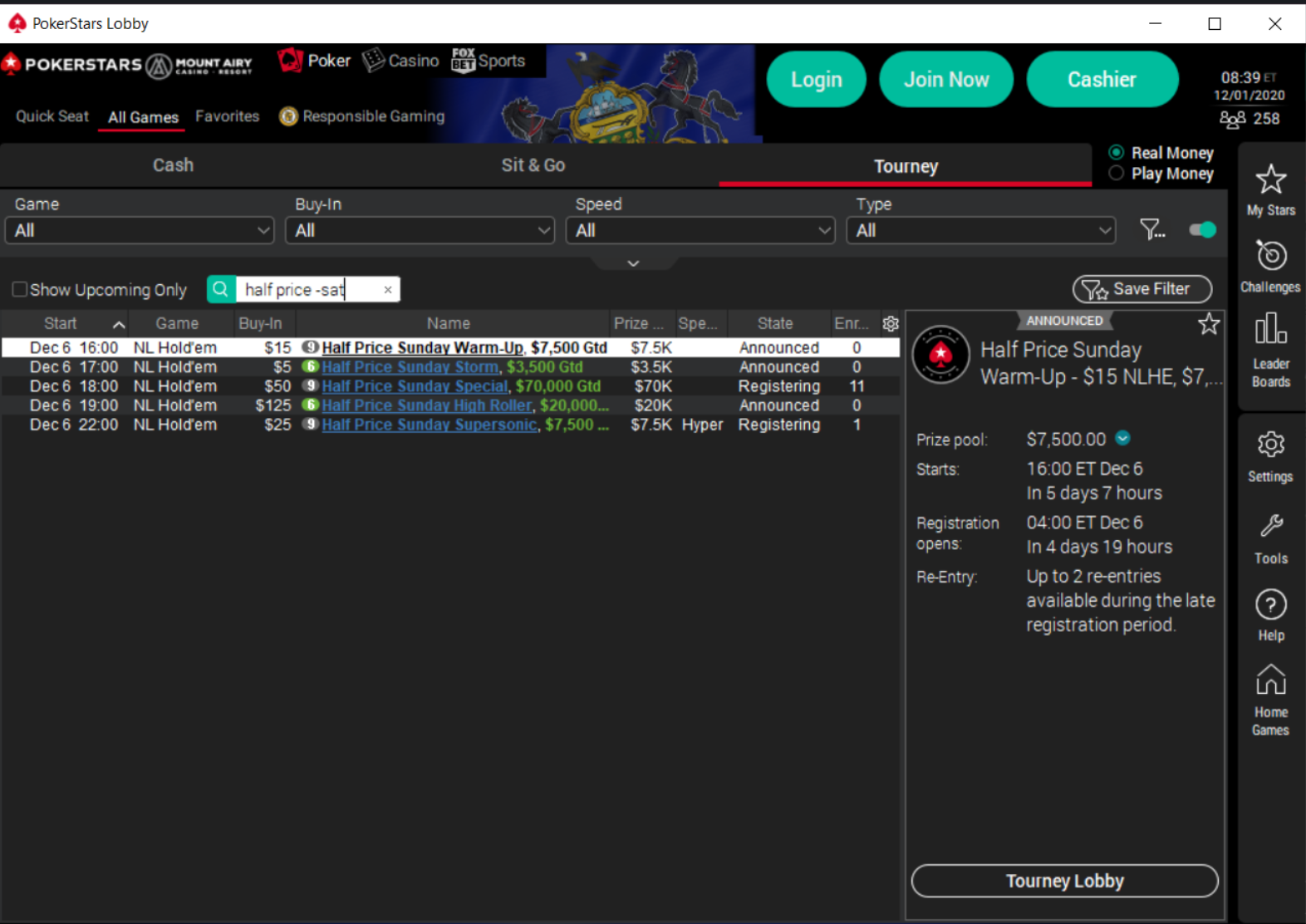Open Quick Seat menu
The width and height of the screenshot is (1306, 924).
52,116
